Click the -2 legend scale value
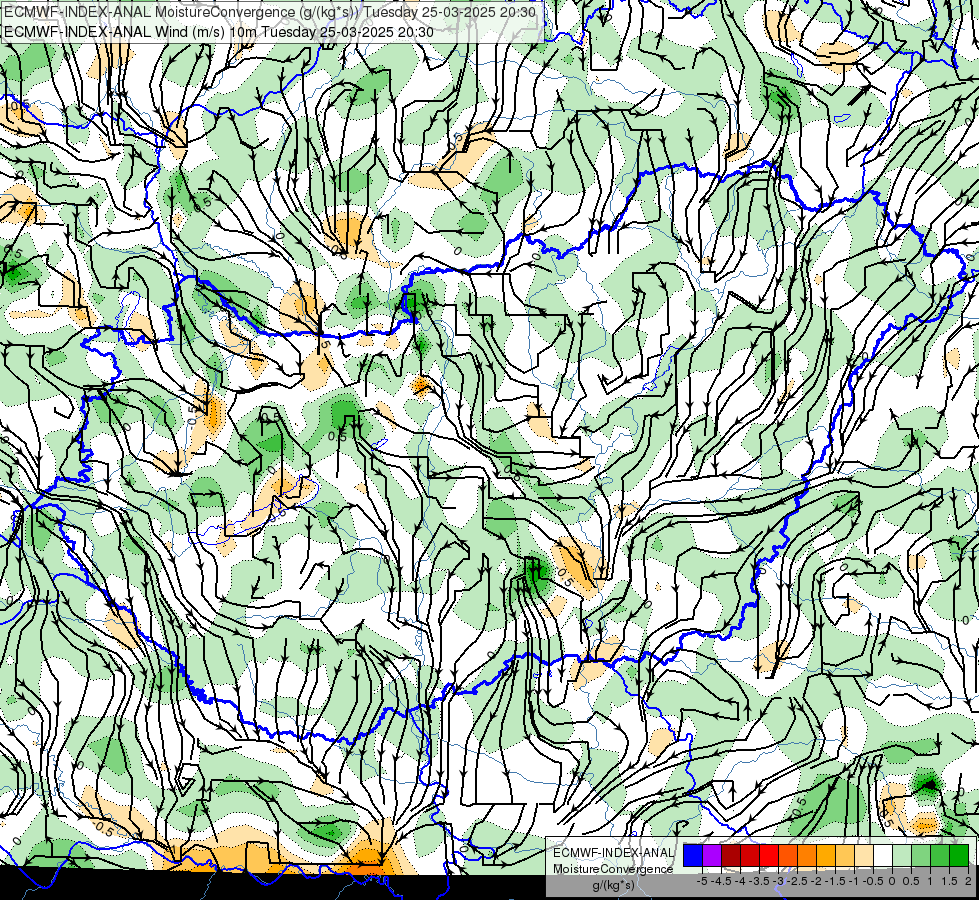979x900 pixels. point(816,881)
